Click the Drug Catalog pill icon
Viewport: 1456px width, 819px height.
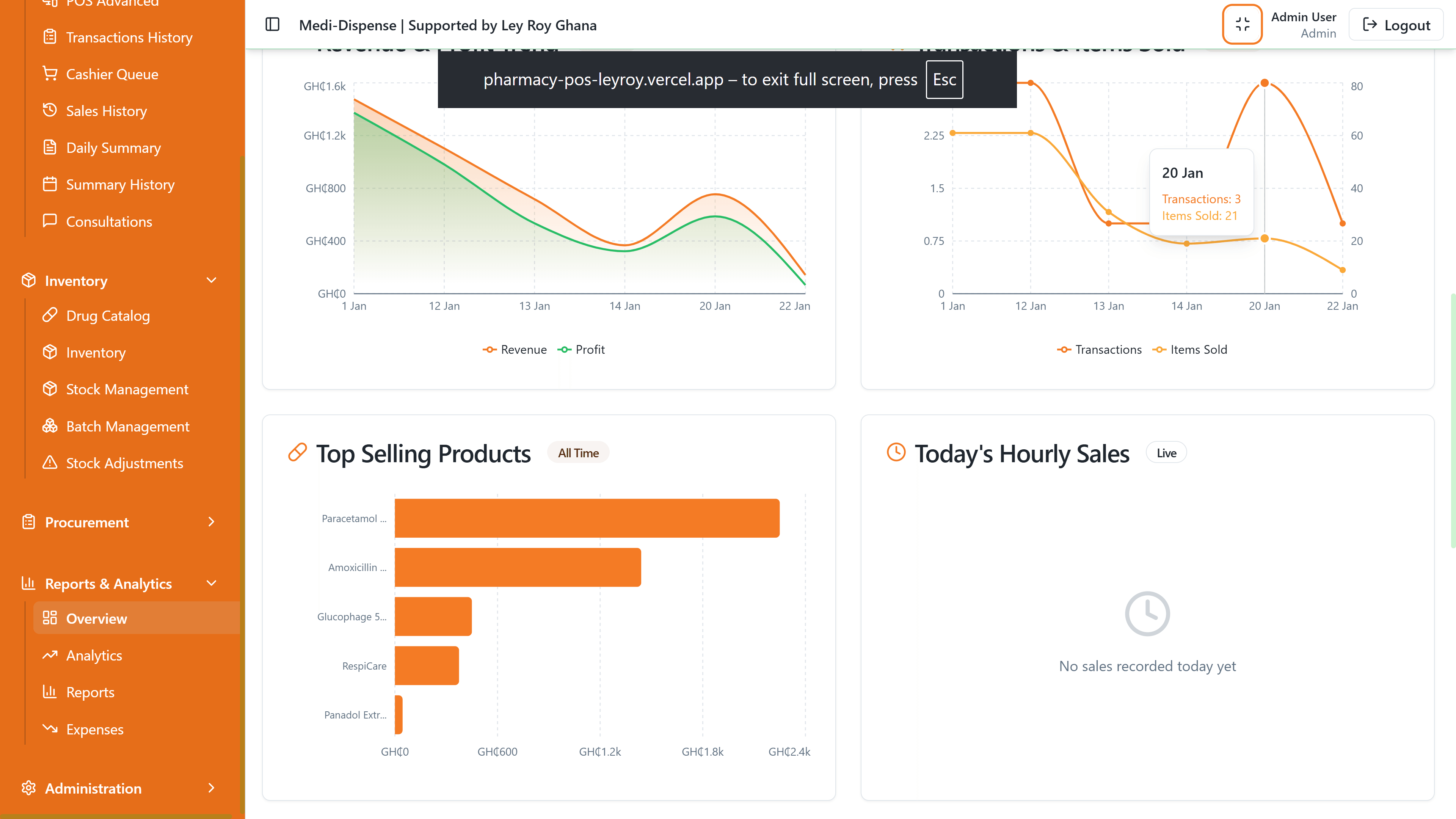(x=50, y=315)
